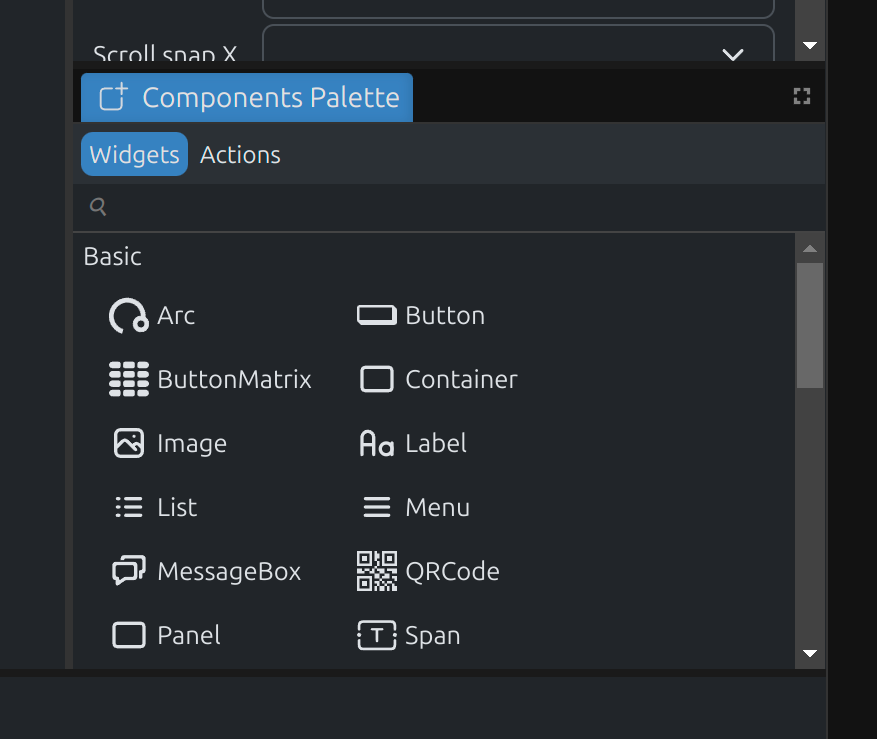877x739 pixels.
Task: Switch to the Widgets tab
Action: click(134, 155)
